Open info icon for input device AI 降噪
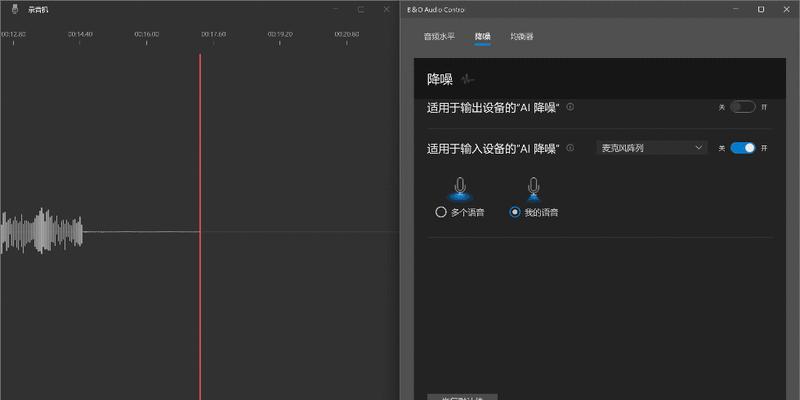 [x=570, y=148]
